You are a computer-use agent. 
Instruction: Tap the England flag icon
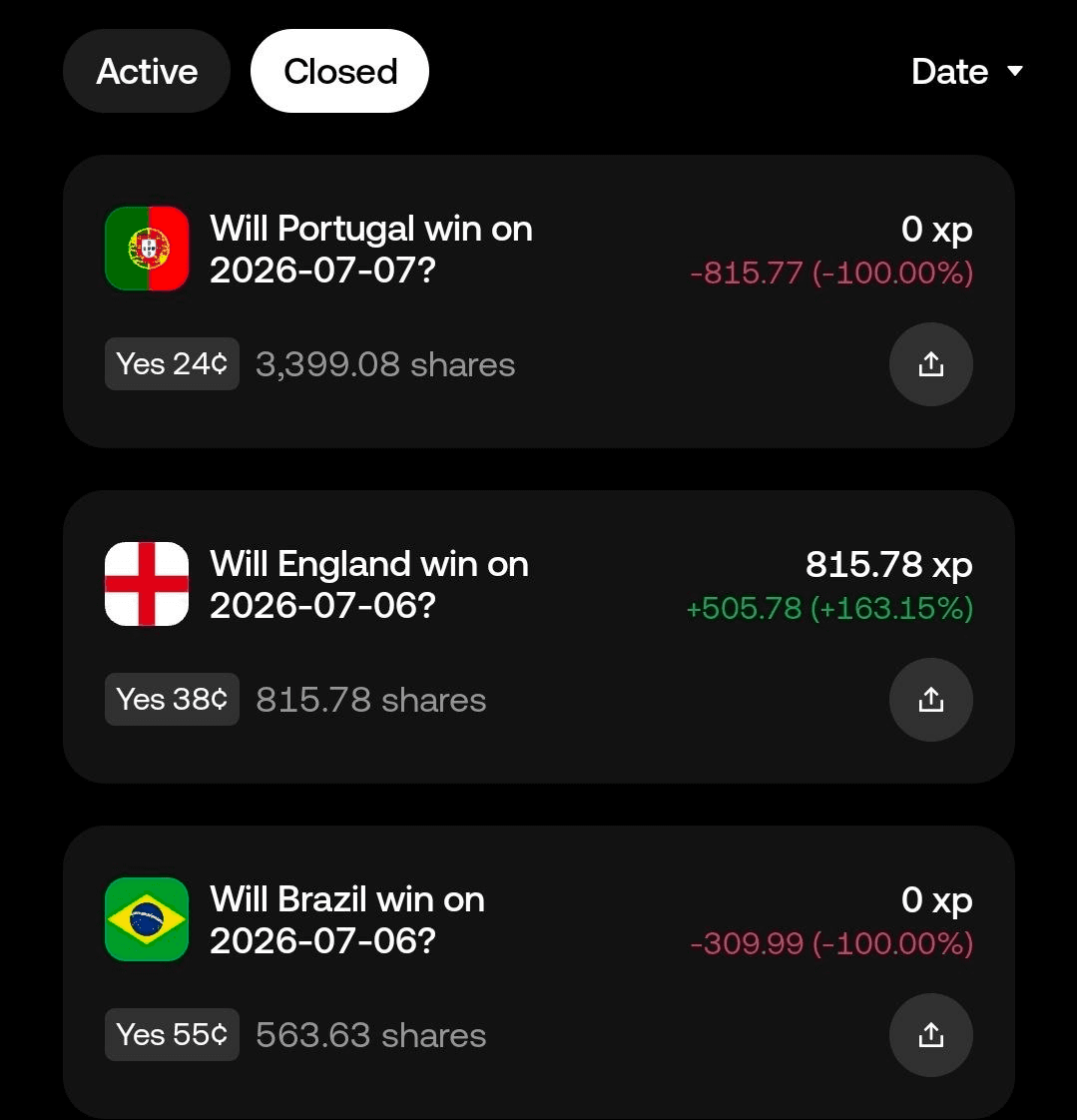click(x=147, y=584)
